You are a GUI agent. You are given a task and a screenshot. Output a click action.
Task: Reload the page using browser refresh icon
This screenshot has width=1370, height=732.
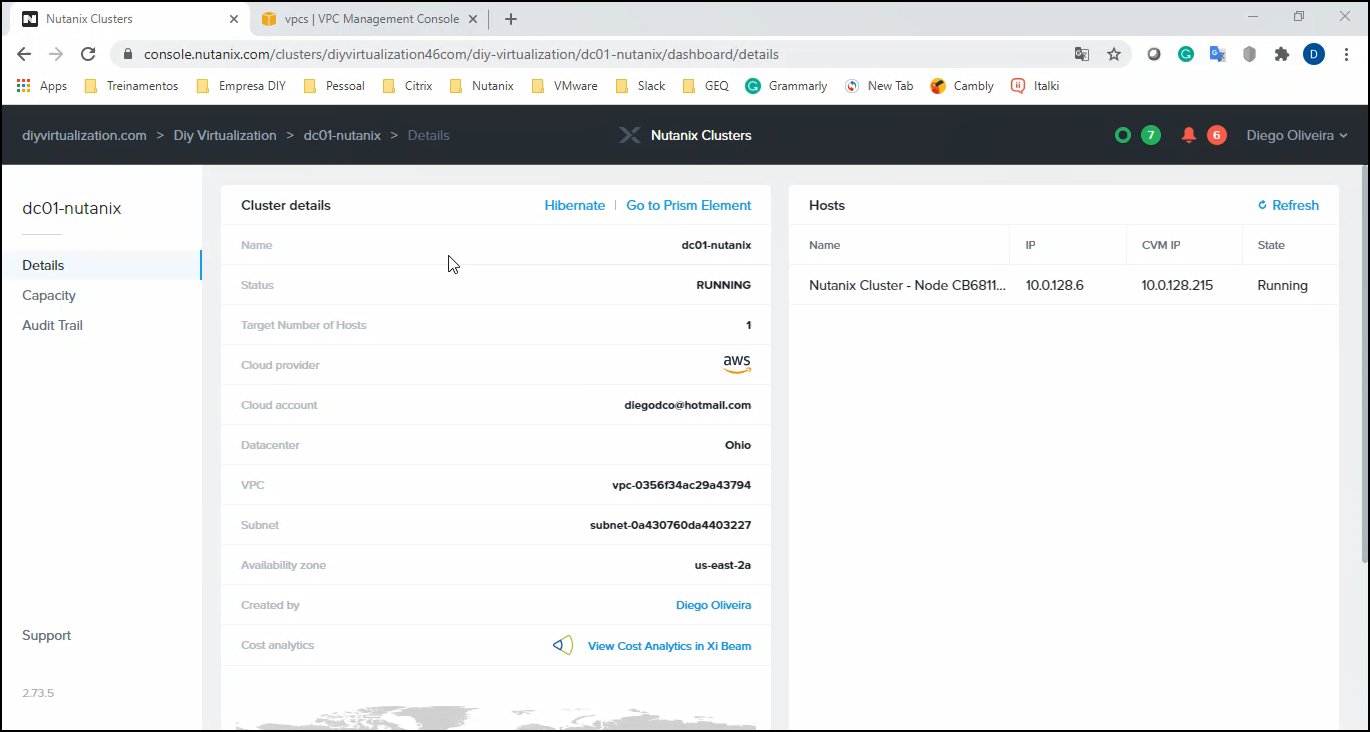pyautogui.click(x=88, y=54)
